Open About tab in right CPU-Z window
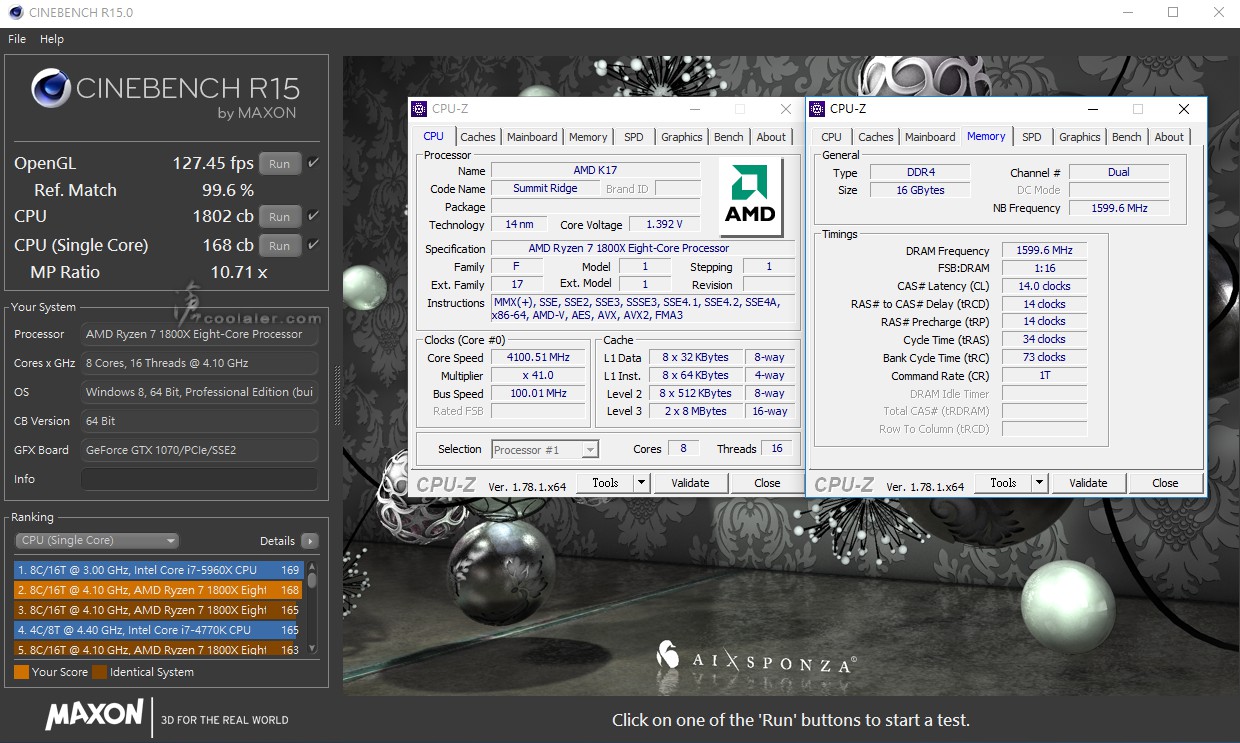Screen dimensions: 1240x743 (1169, 137)
